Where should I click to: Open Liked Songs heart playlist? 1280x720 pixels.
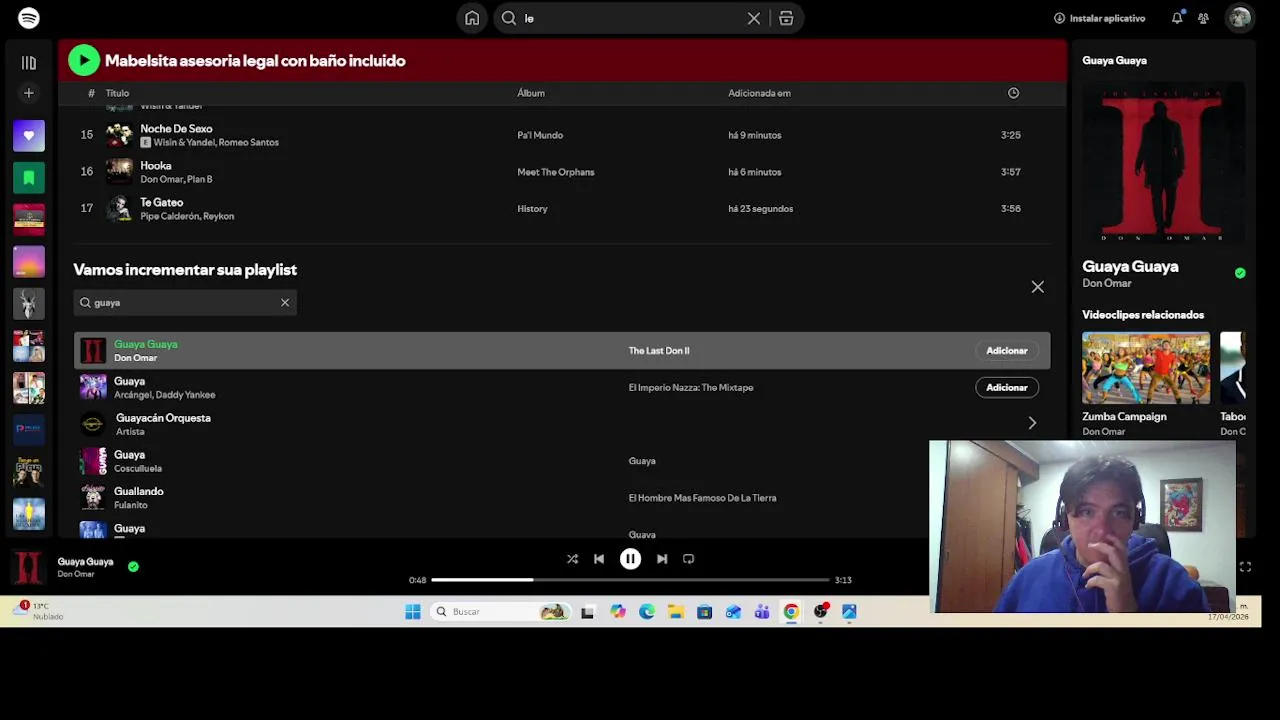(x=29, y=136)
